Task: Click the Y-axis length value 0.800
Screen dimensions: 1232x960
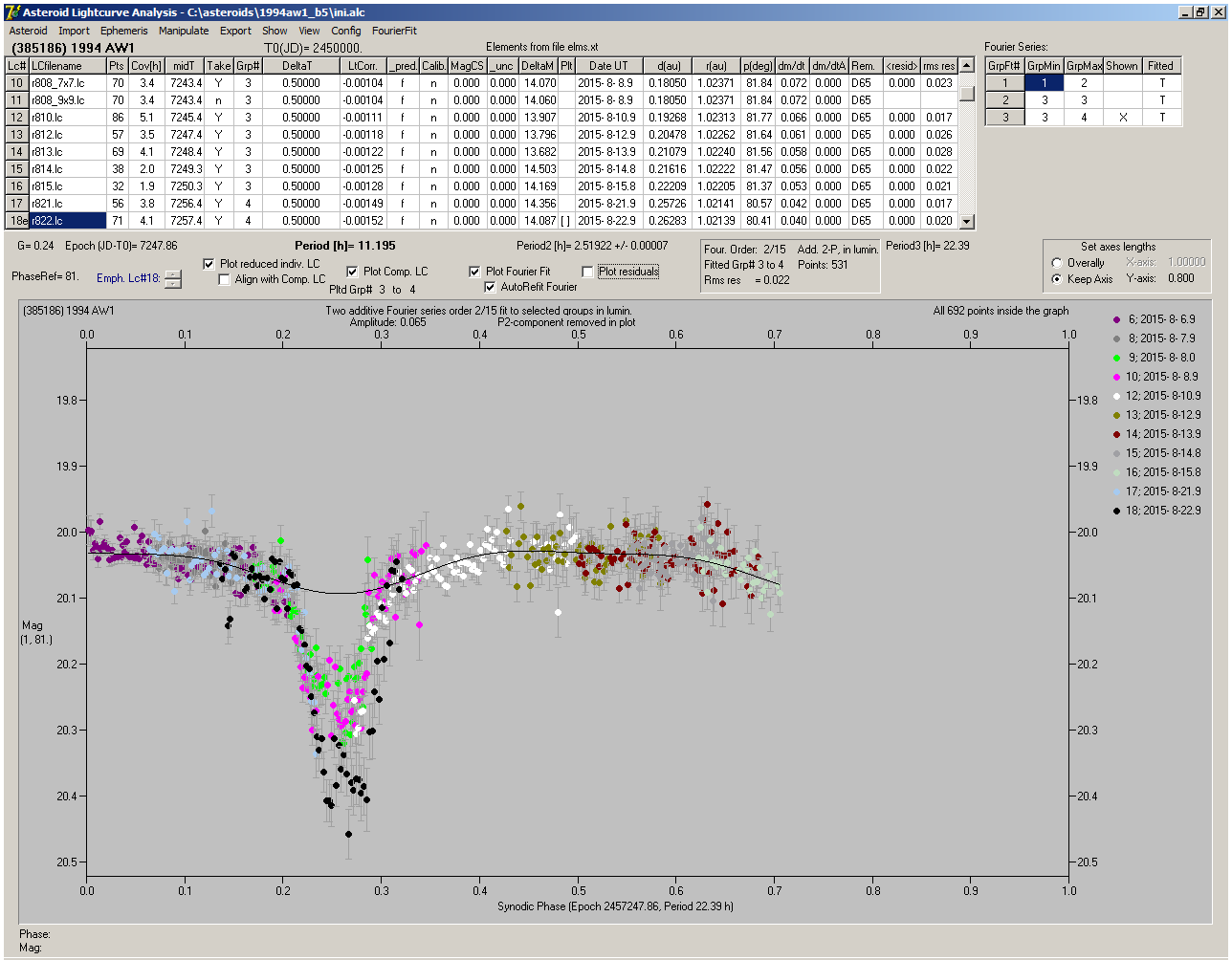Action: (1182, 279)
